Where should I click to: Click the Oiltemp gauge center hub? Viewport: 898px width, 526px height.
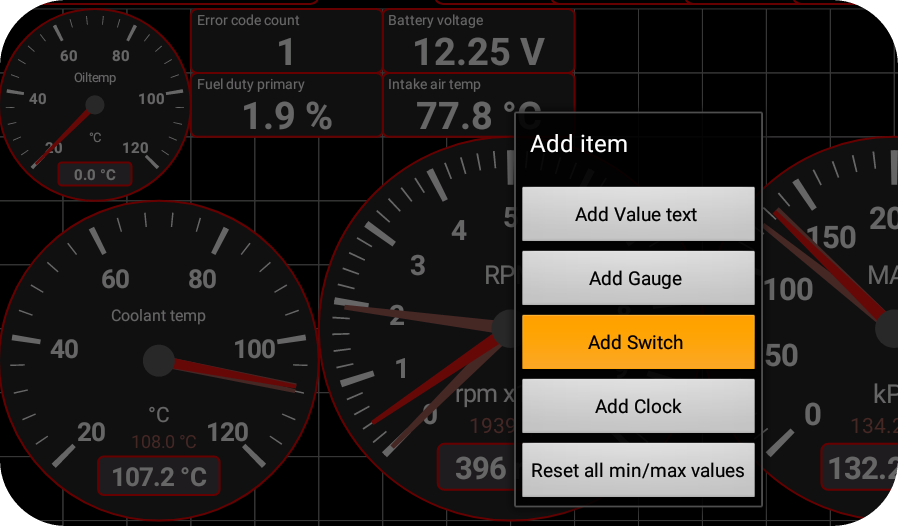[x=95, y=105]
